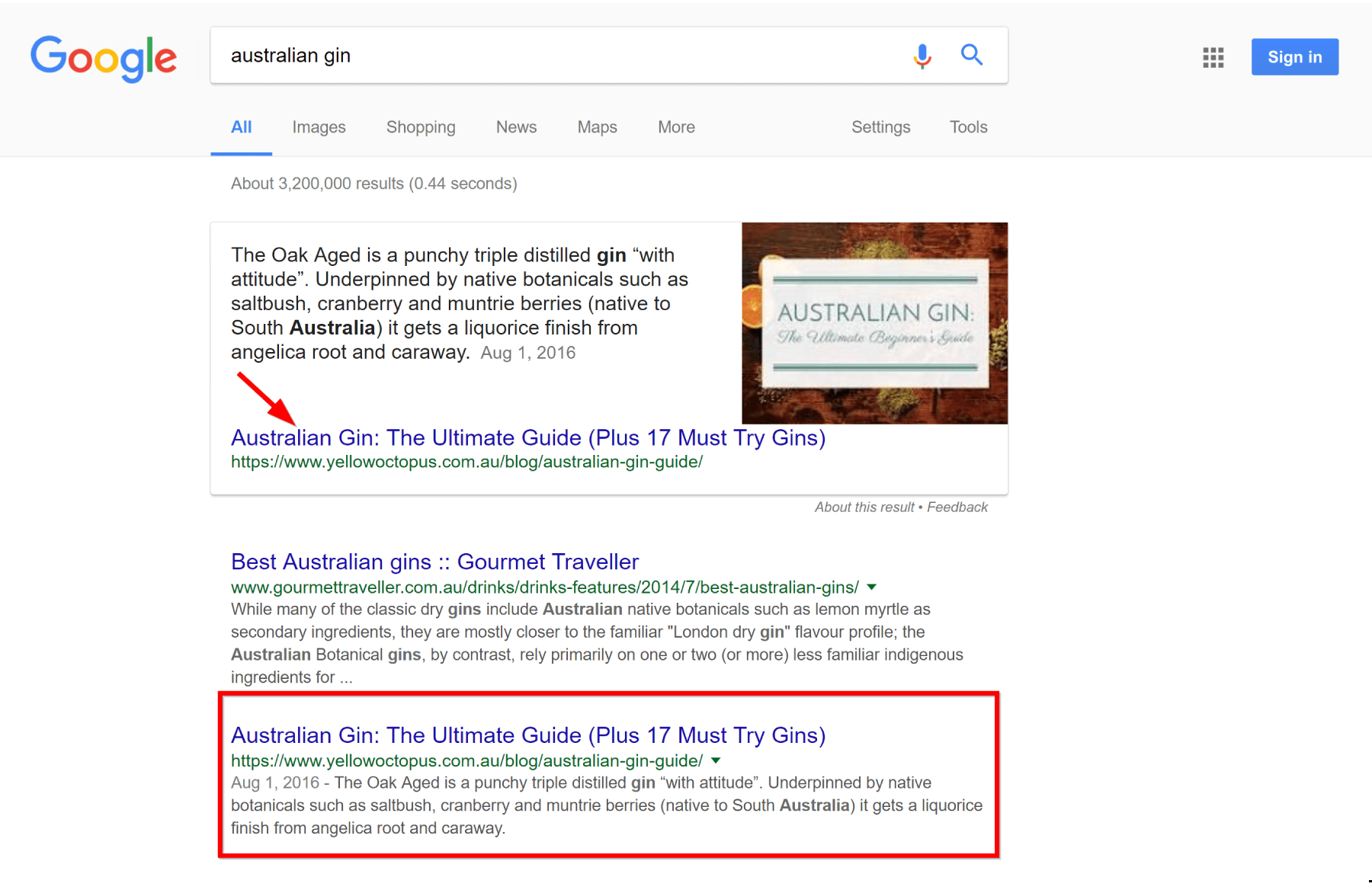Open the News results tab
This screenshot has width=1372, height=890.
click(x=516, y=127)
